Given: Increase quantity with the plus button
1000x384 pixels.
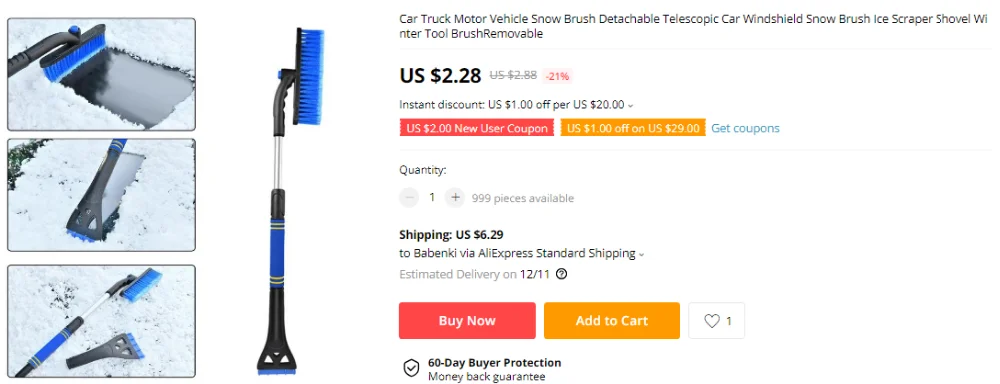Looking at the screenshot, I should 455,198.
